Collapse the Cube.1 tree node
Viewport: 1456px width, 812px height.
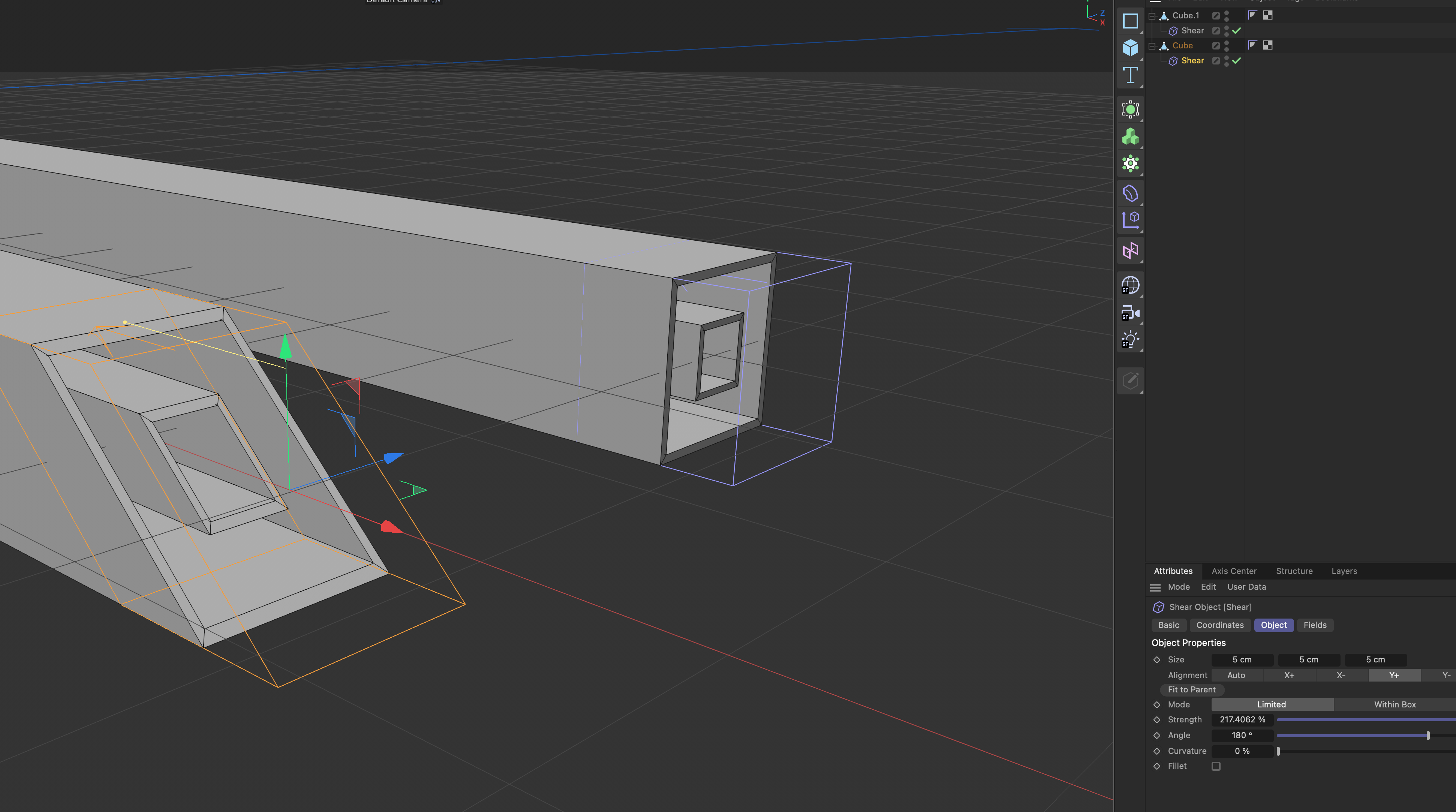tap(1152, 16)
